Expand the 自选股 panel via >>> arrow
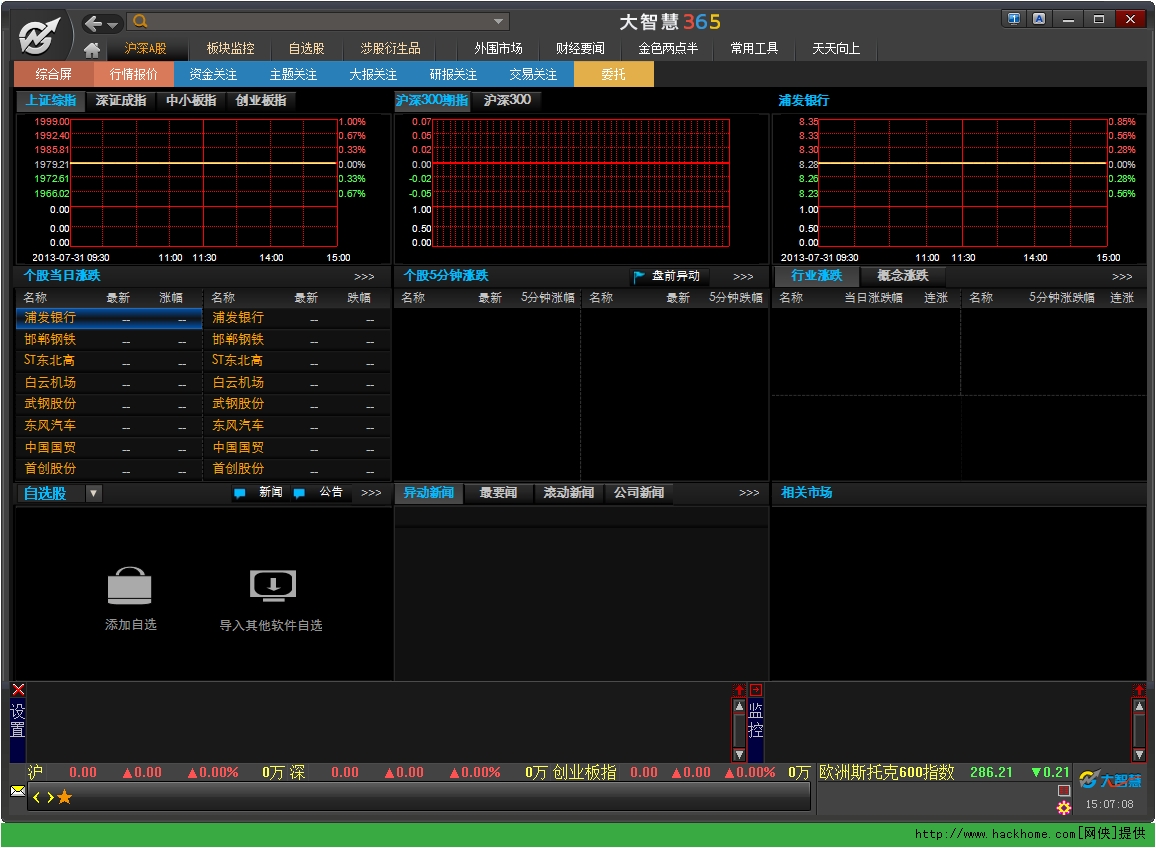Viewport: 1156px width, 848px height. (372, 493)
